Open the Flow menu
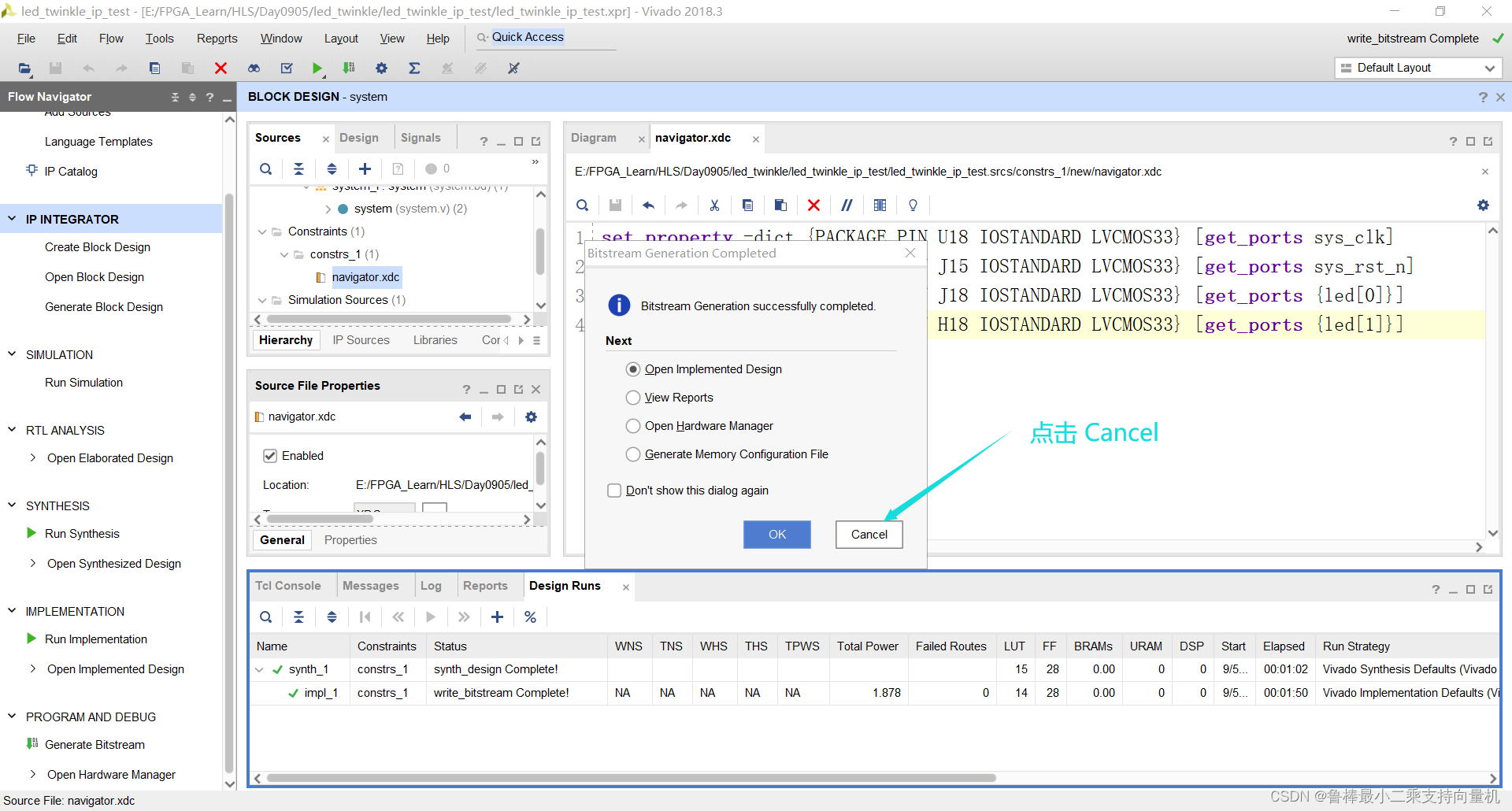The height and width of the screenshot is (811, 1512). tap(111, 39)
